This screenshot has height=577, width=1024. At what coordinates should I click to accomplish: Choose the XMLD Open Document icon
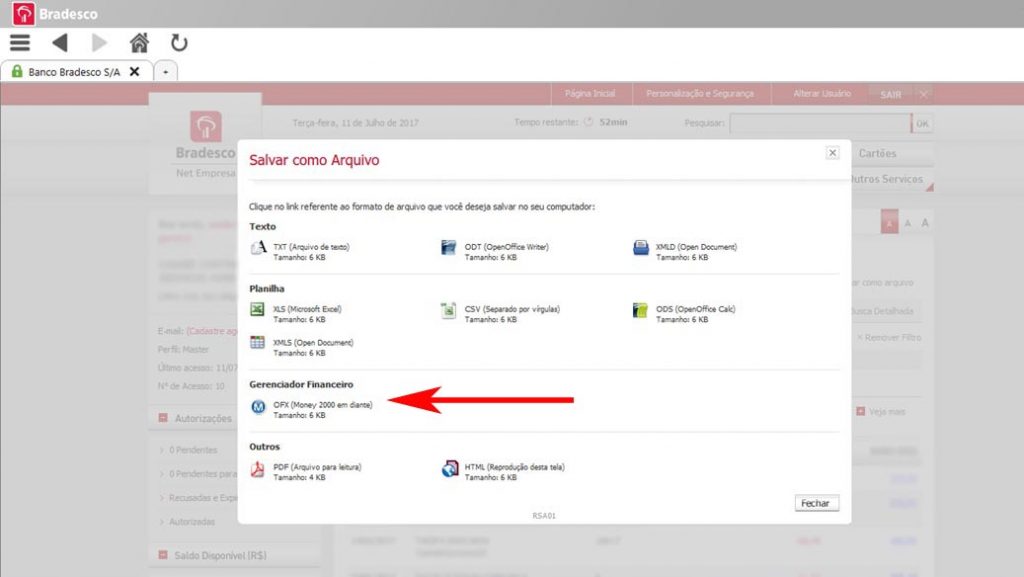click(x=640, y=249)
